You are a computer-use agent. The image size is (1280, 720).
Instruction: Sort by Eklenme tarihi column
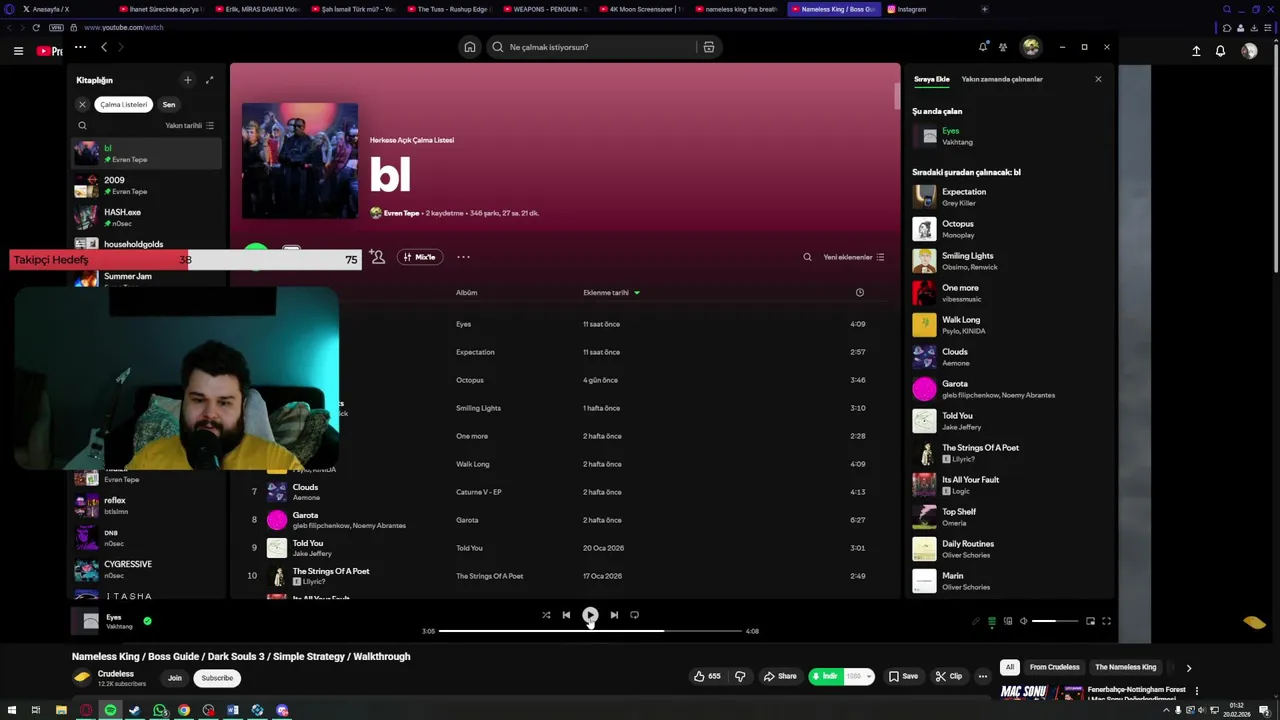pos(611,293)
